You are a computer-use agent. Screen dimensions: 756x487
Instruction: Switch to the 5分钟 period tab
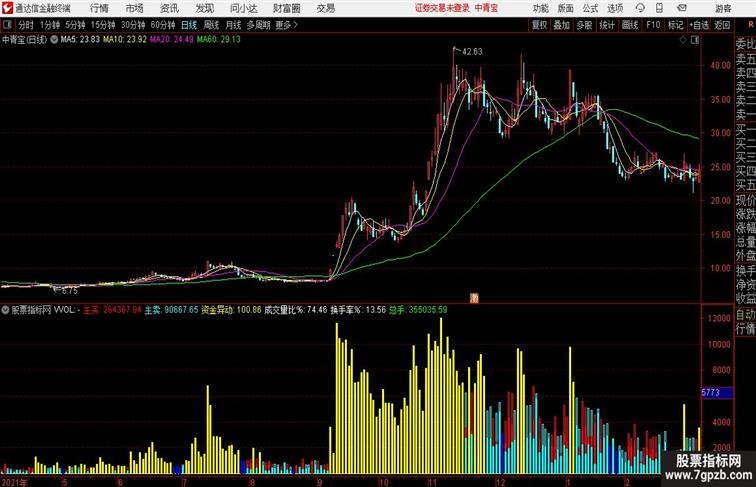75,25
